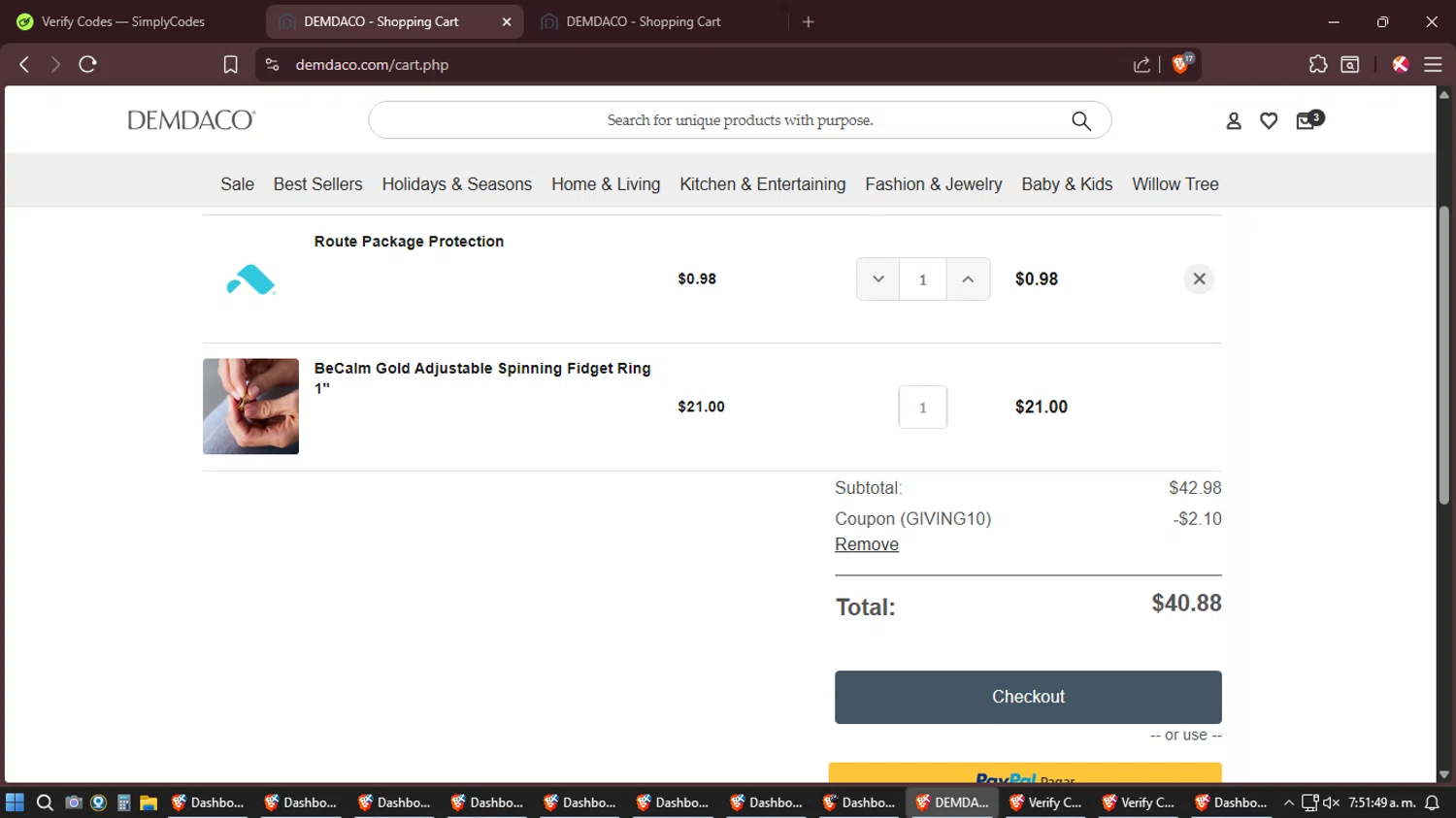Screen dimensions: 1456x818
Task: Click the page vertical scrollbar
Action: pyautogui.click(x=1443, y=354)
